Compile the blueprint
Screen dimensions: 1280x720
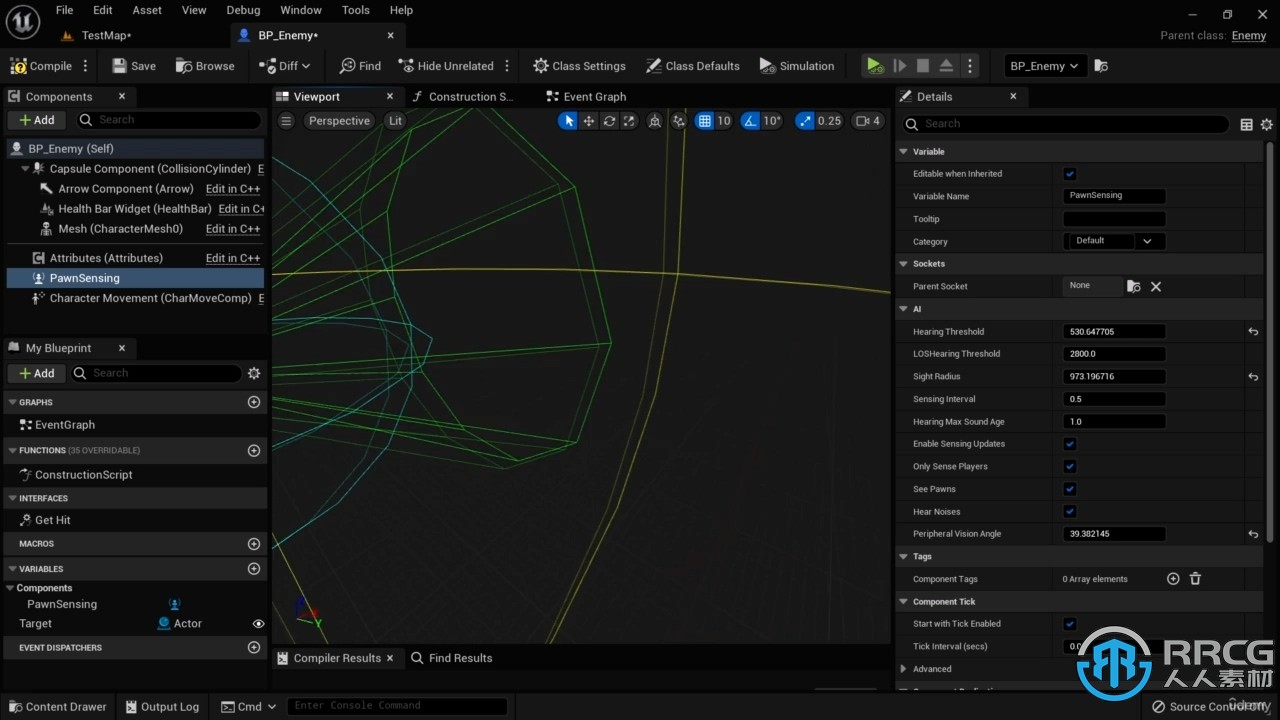point(41,66)
